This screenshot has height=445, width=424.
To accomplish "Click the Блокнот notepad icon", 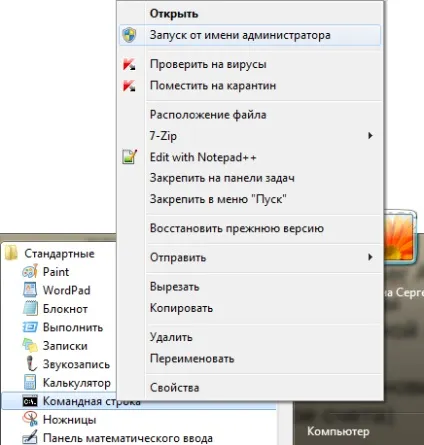I will click(x=30, y=308).
